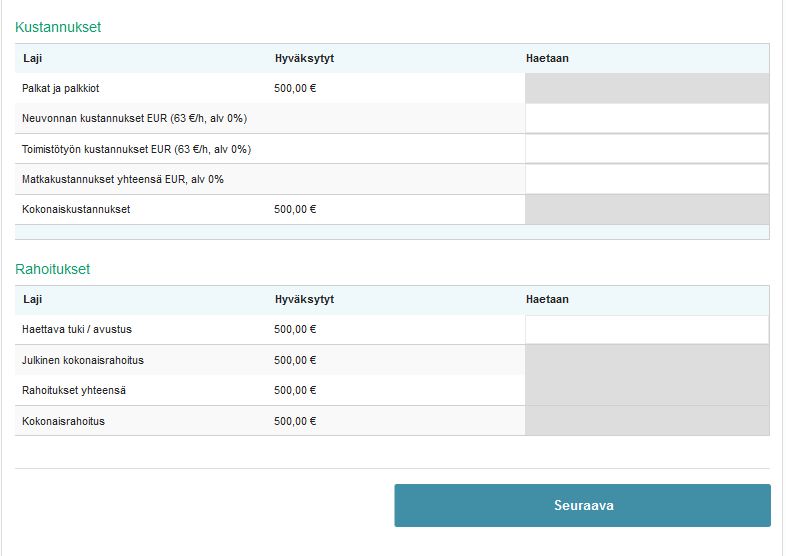Click the greyed Kokonaisrahoitus Haetaan cell
Image resolution: width=786 pixels, height=556 pixels.
coord(647,421)
